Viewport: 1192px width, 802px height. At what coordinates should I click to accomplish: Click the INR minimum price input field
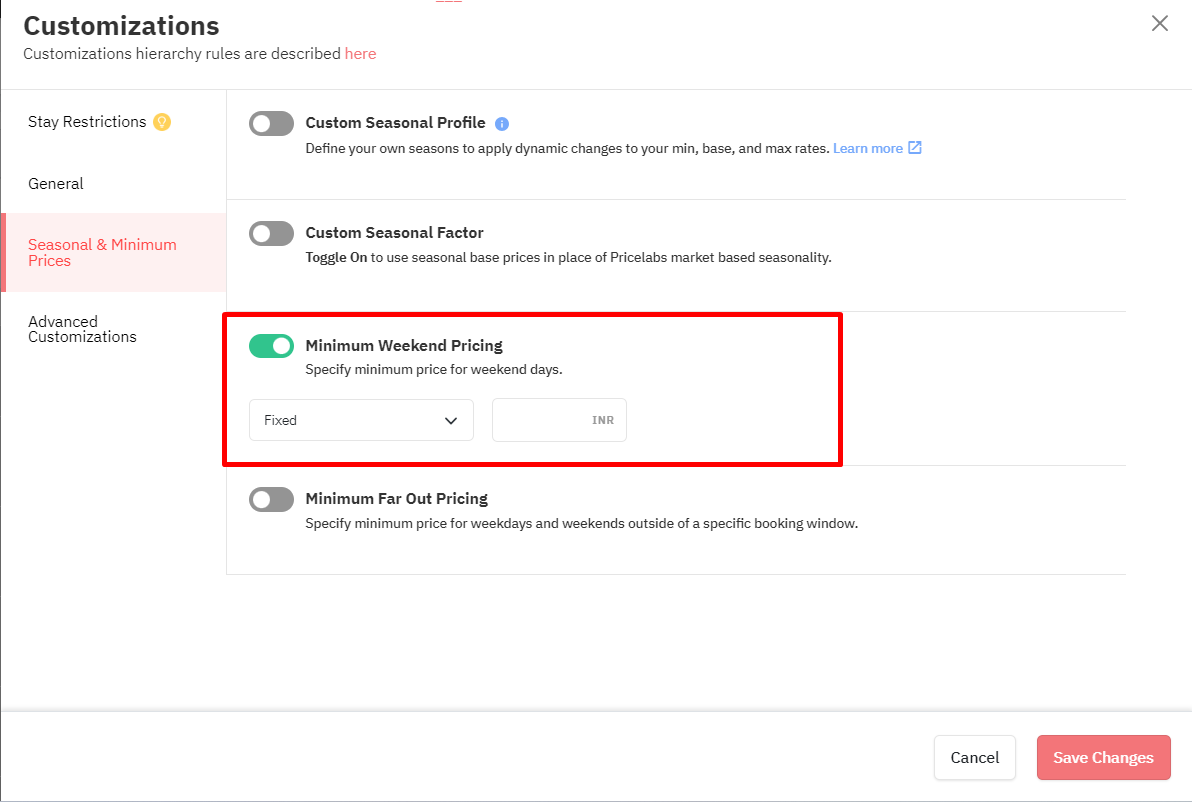pos(560,420)
